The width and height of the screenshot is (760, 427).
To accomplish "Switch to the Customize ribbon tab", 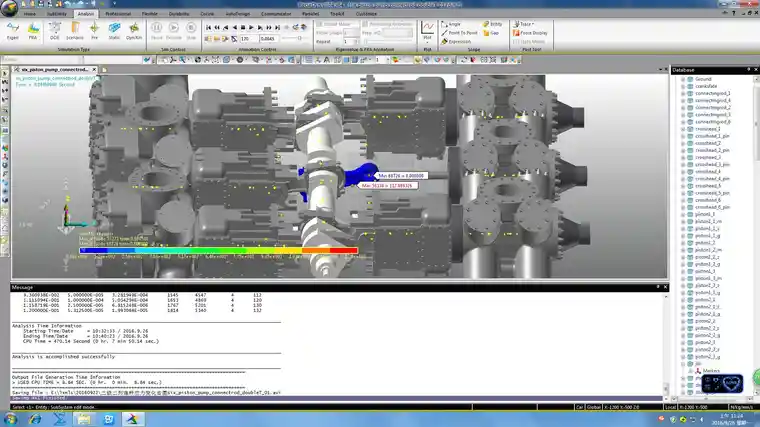I will 366,14.
